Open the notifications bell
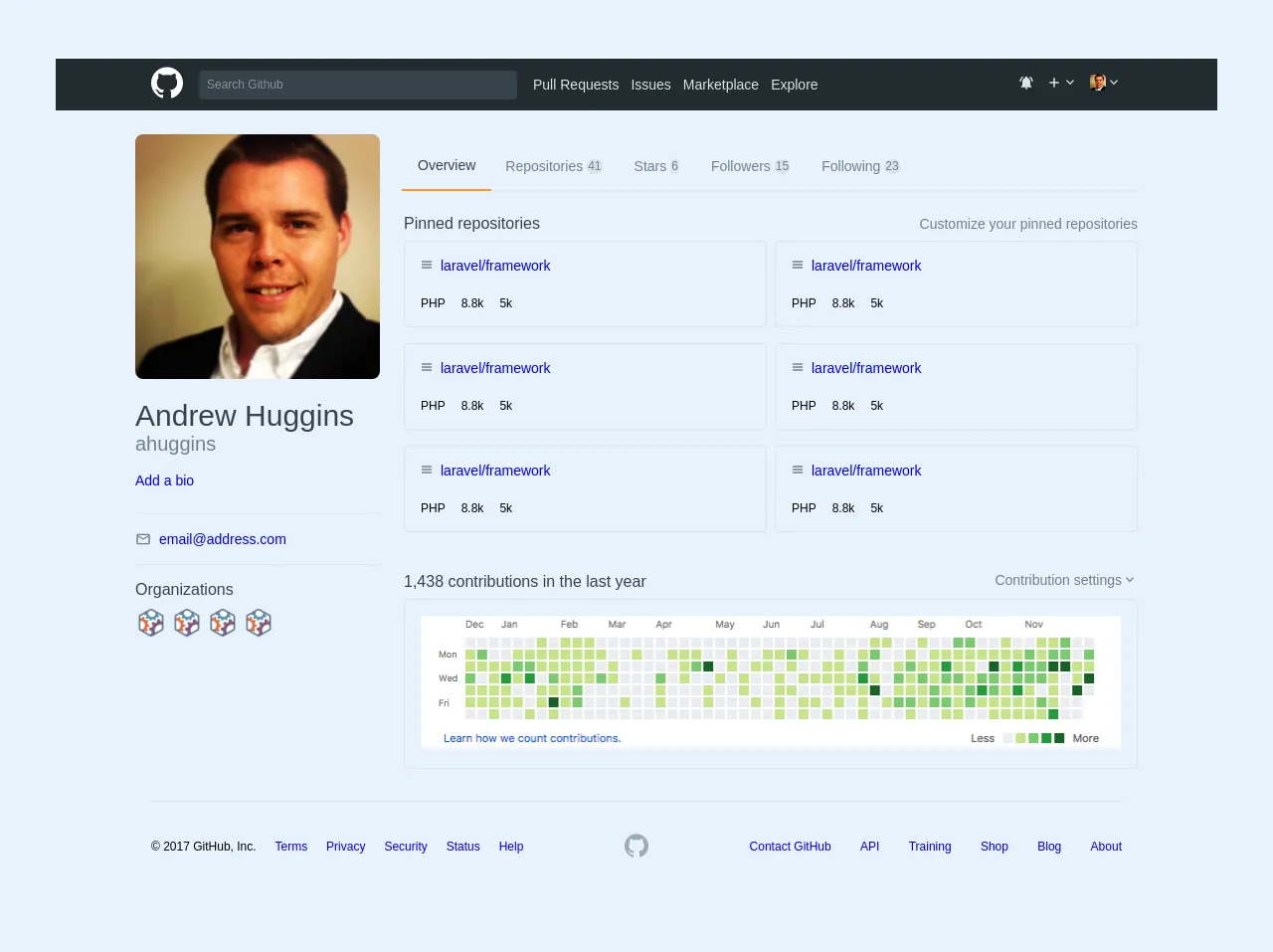1273x952 pixels. point(1026,83)
